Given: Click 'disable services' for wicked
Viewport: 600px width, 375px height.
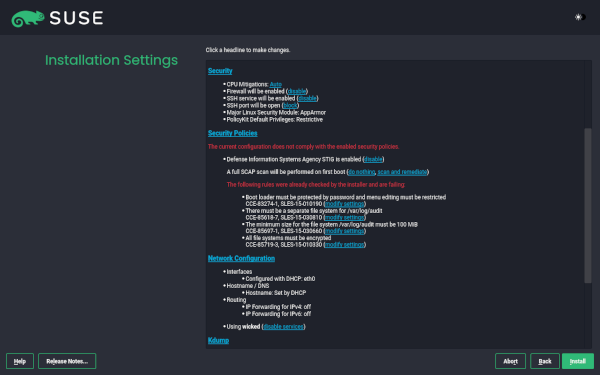Looking at the screenshot, I should point(284,326).
